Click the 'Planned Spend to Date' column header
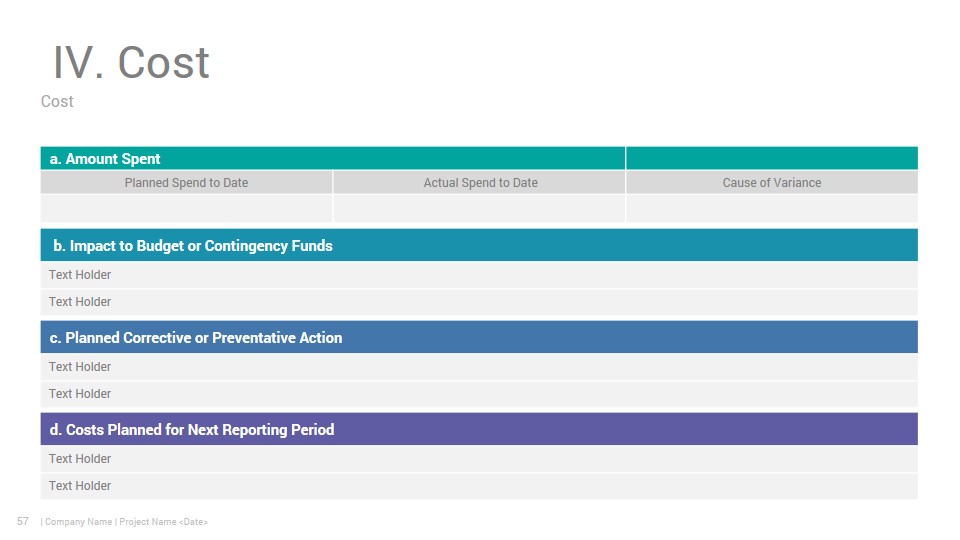 click(186, 182)
